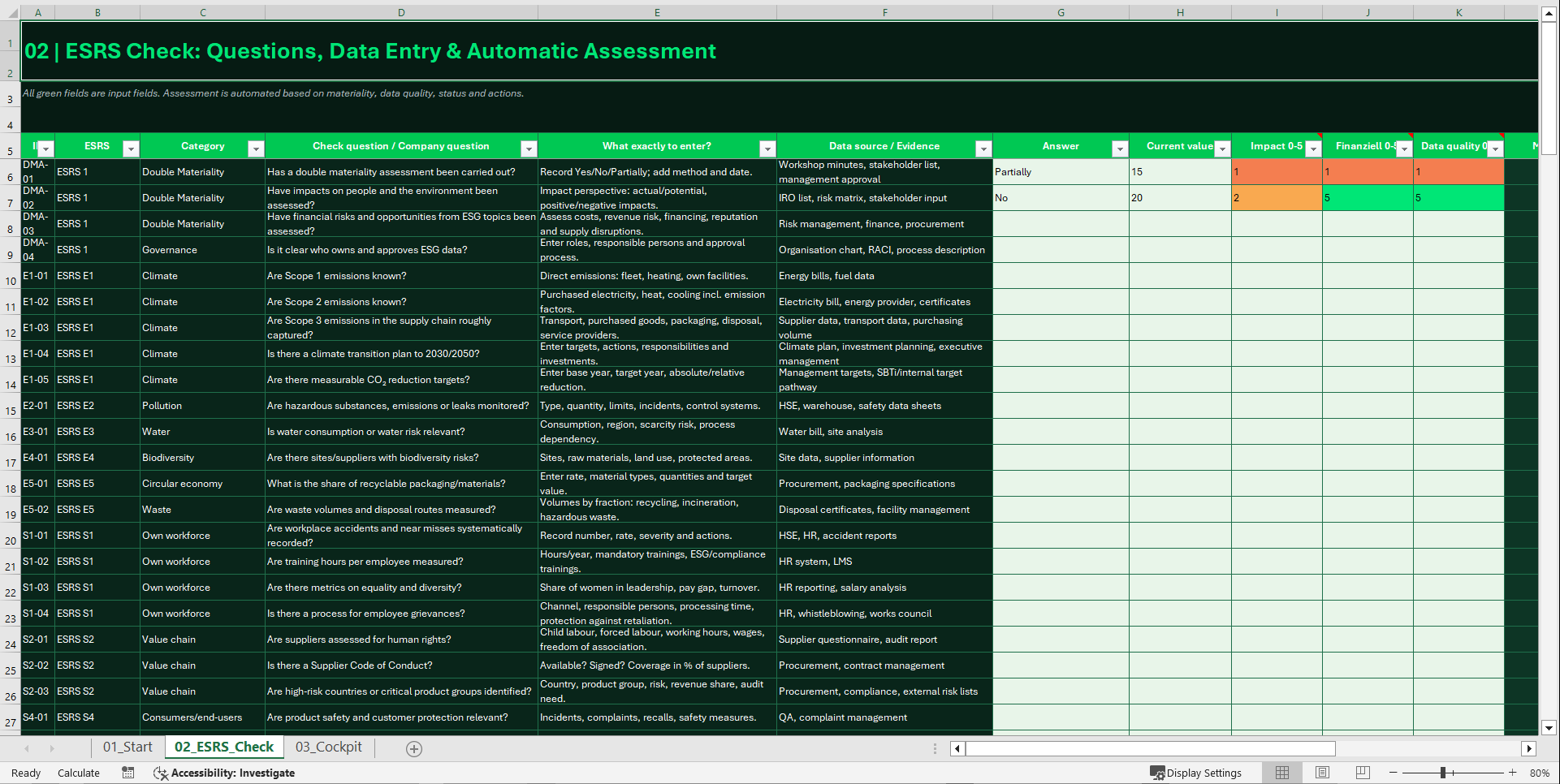Select the Governance category cell
The width and height of the screenshot is (1560, 784).
coord(202,250)
